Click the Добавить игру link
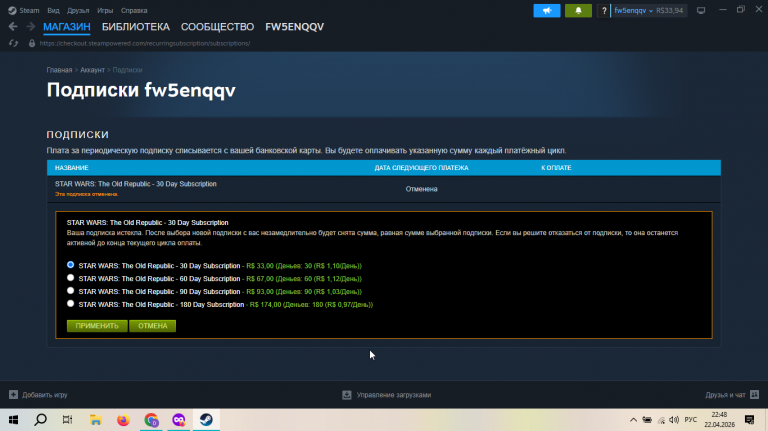This screenshot has height=431, width=768. 45,395
